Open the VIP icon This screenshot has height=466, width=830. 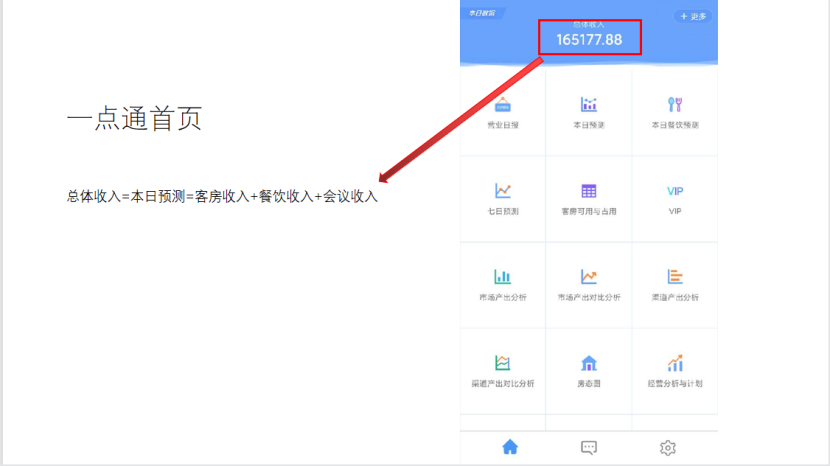pos(675,191)
